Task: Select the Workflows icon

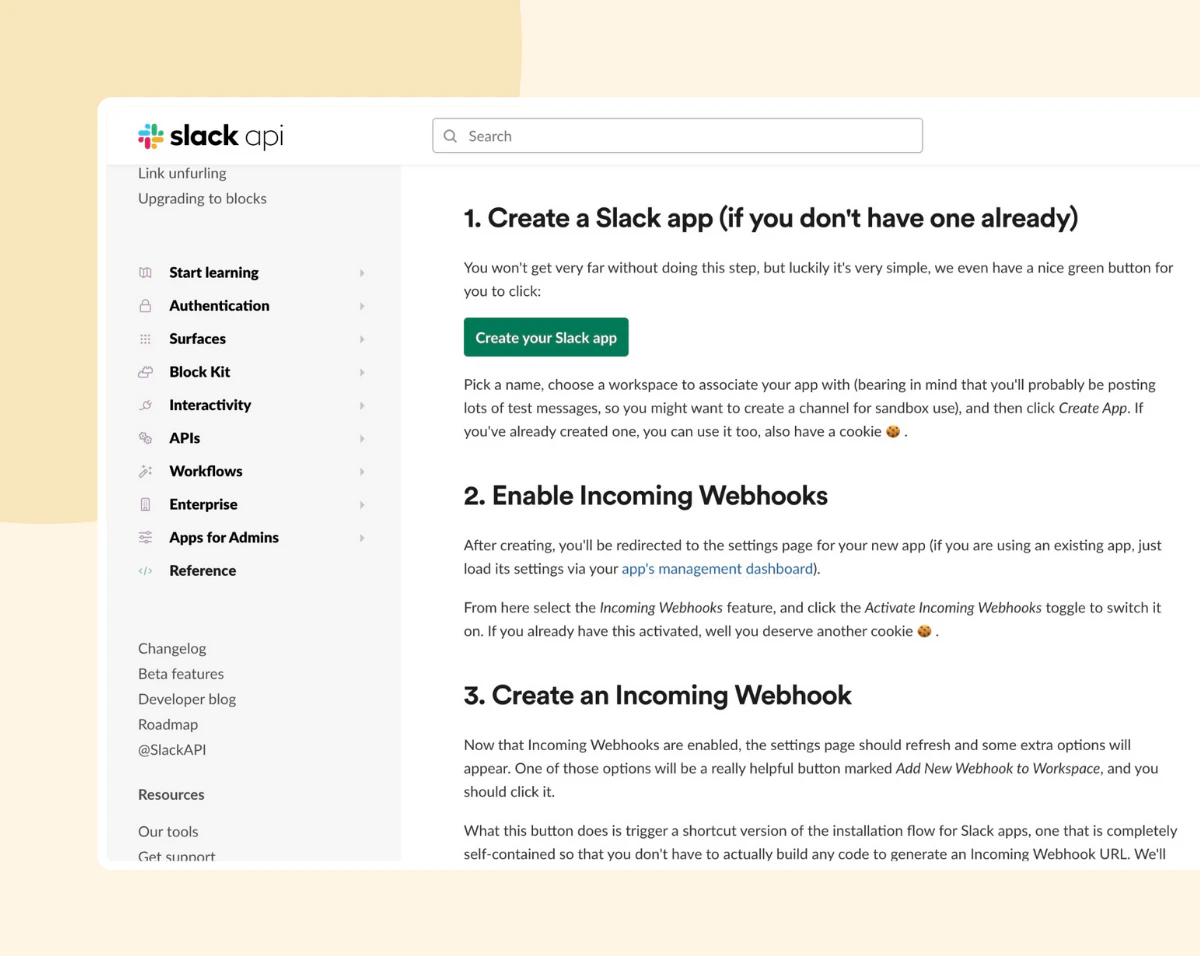Action: 145,470
